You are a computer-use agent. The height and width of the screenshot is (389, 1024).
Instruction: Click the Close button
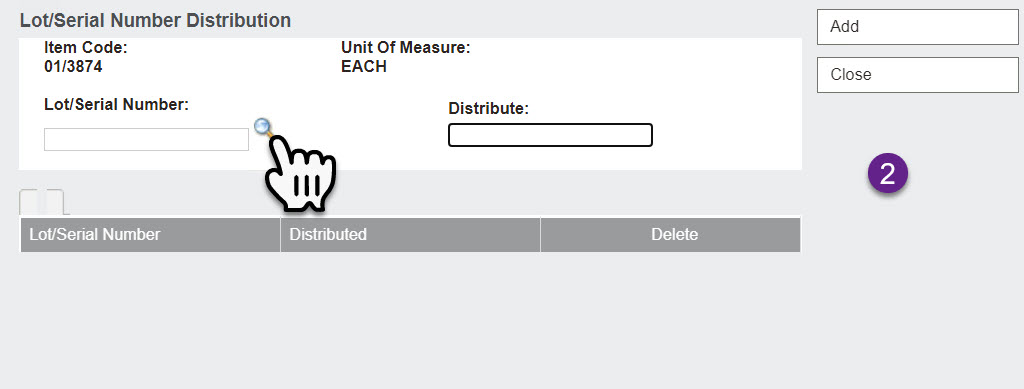tap(918, 74)
